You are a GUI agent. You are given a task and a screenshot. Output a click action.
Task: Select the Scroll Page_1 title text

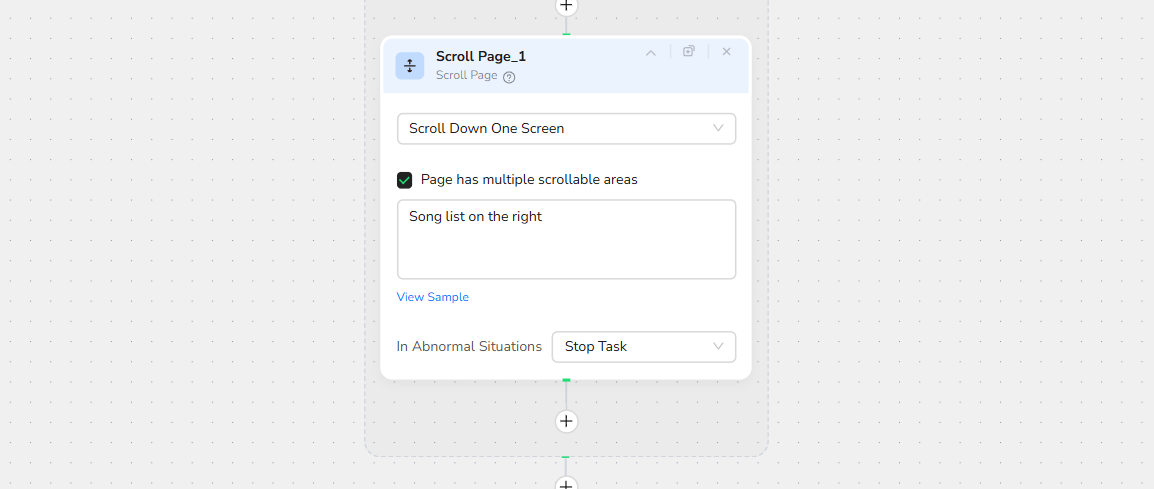[x=480, y=56]
